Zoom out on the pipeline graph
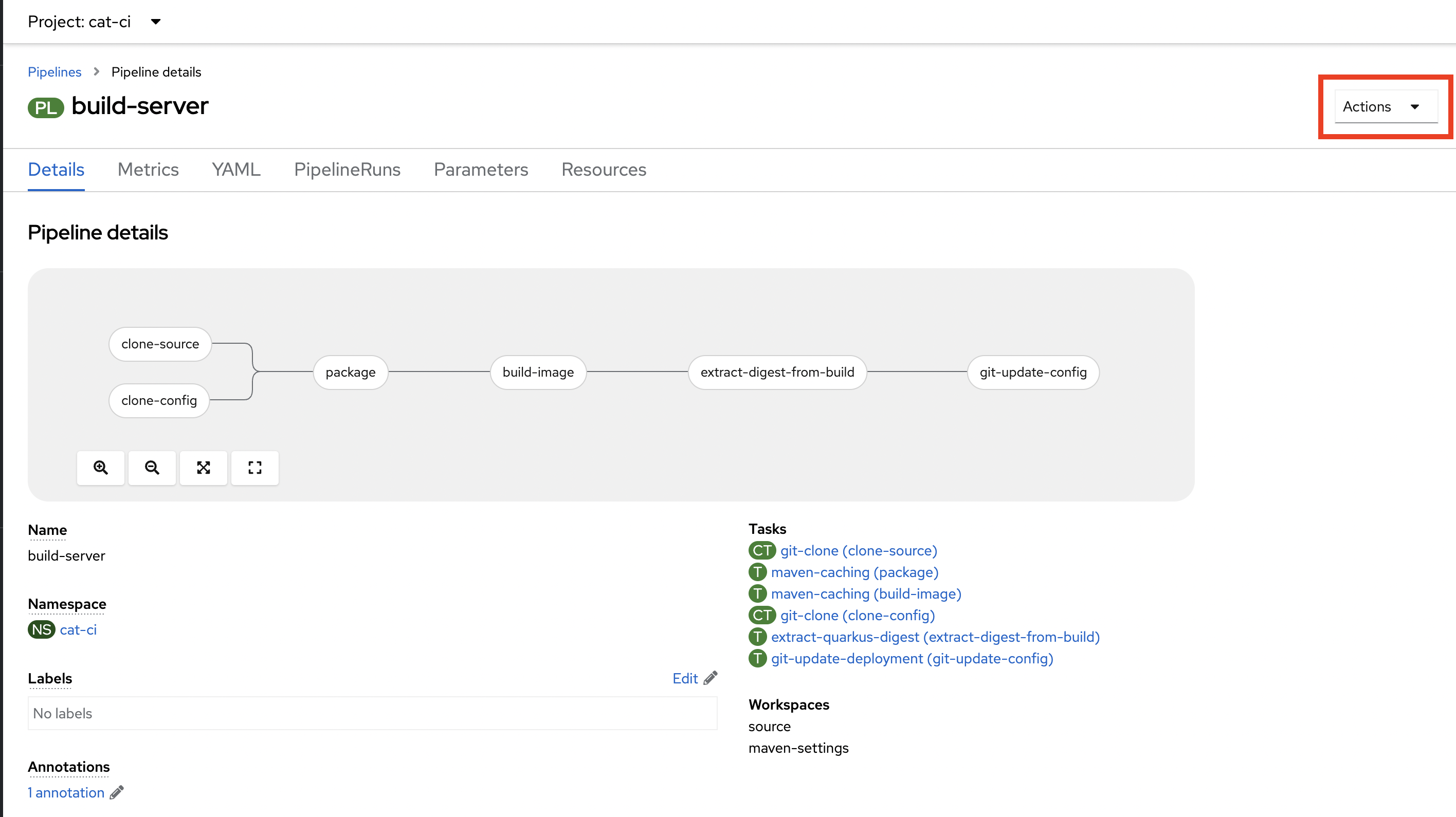This screenshot has height=817, width=1456. [x=152, y=468]
